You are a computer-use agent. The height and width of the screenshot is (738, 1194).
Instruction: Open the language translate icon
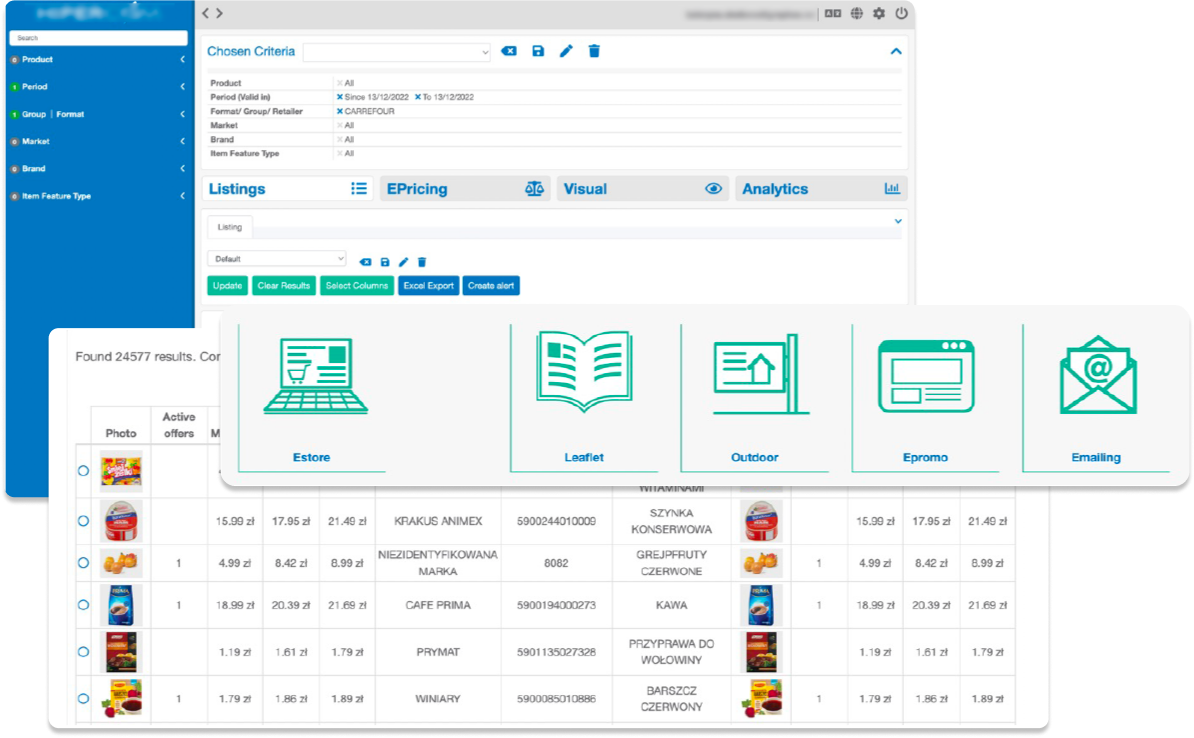pyautogui.click(x=833, y=14)
